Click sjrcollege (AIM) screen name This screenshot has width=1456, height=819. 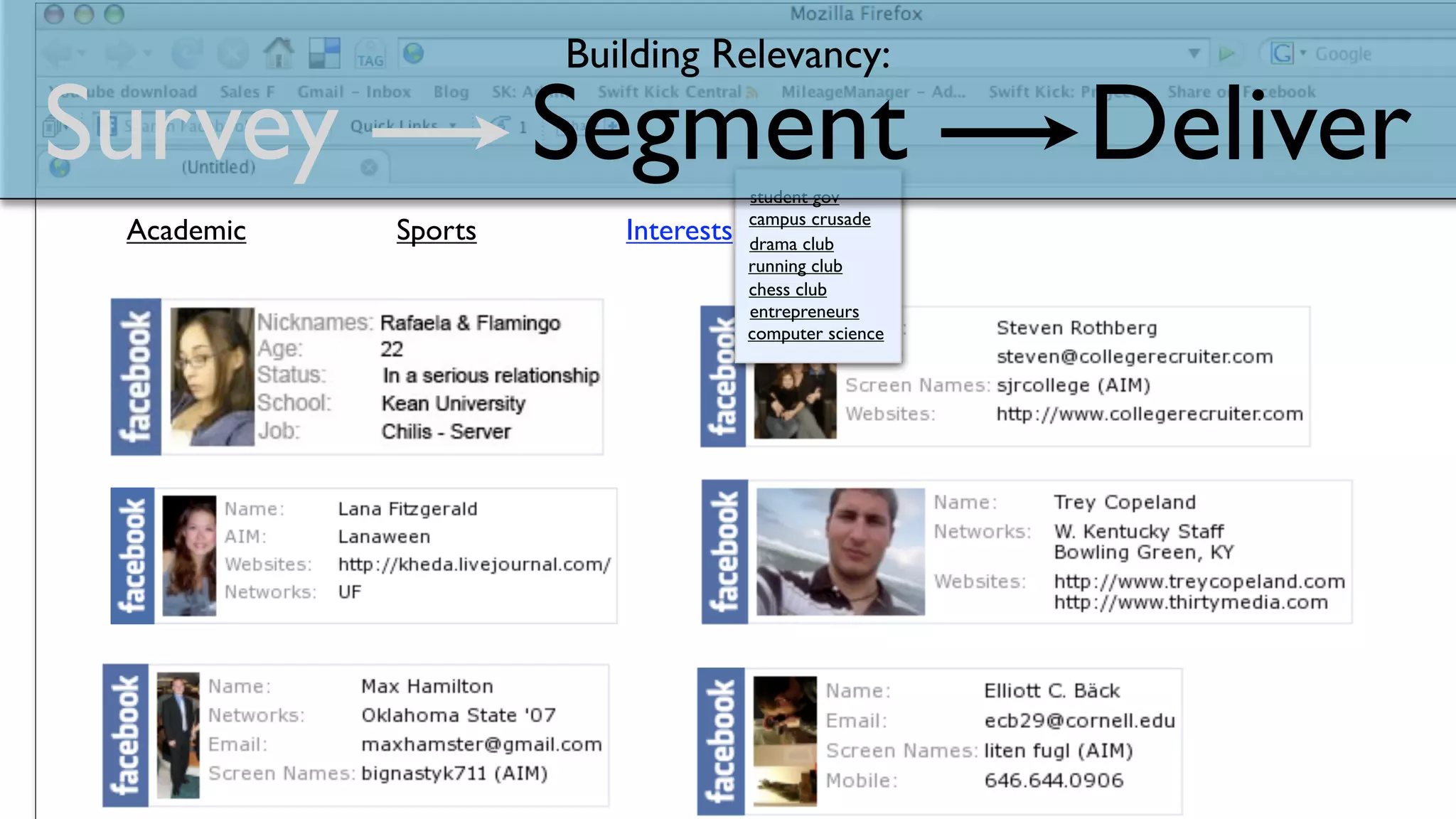(1074, 385)
